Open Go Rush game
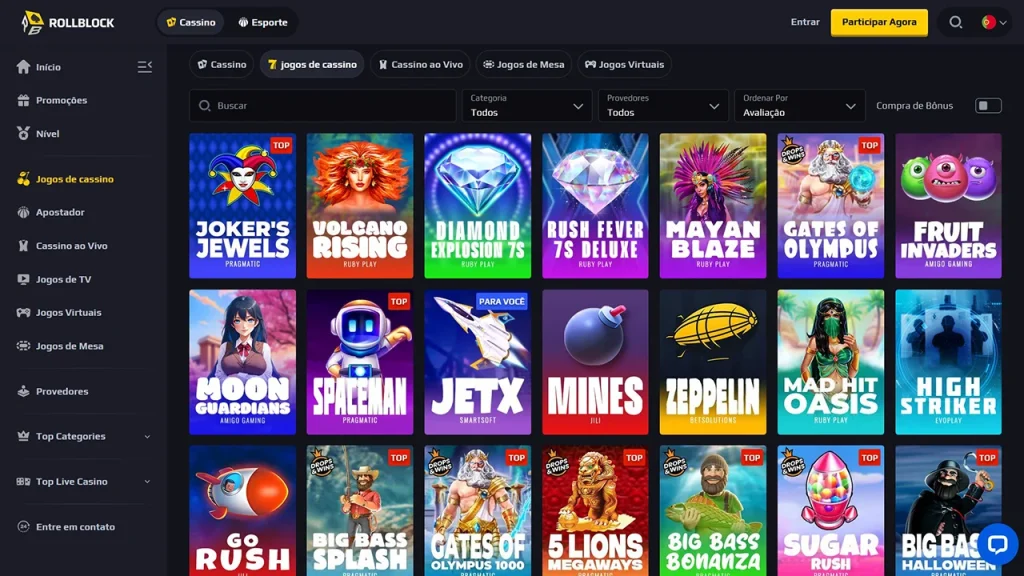 (242, 511)
